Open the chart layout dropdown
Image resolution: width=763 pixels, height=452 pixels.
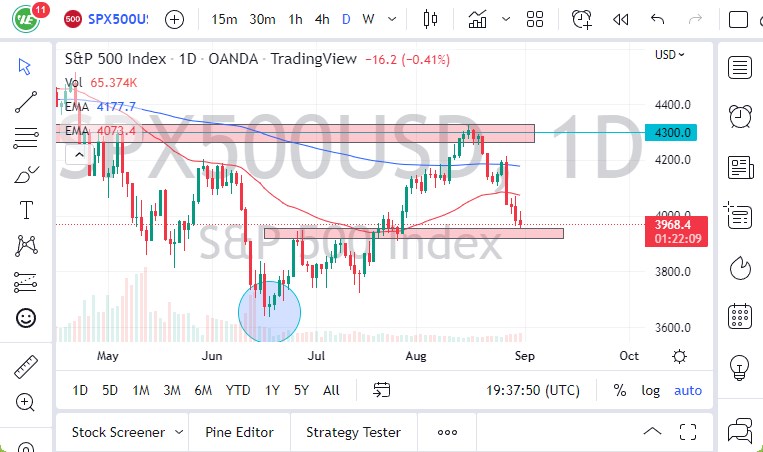point(535,19)
